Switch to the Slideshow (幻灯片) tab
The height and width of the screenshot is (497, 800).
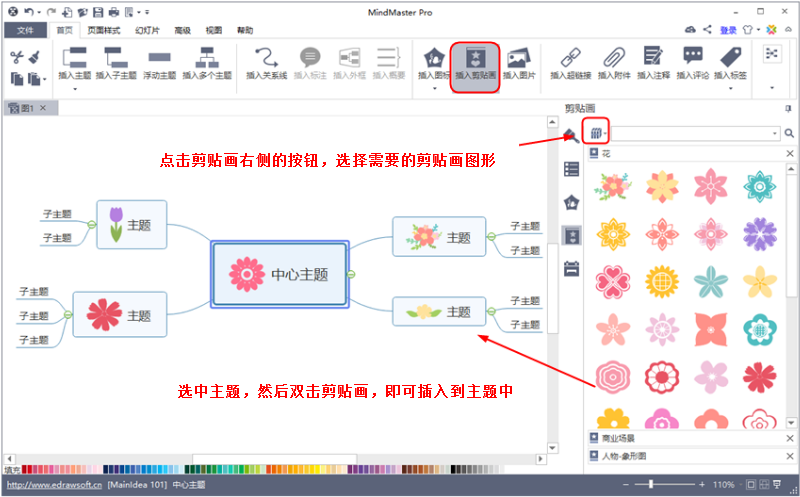tap(147, 30)
